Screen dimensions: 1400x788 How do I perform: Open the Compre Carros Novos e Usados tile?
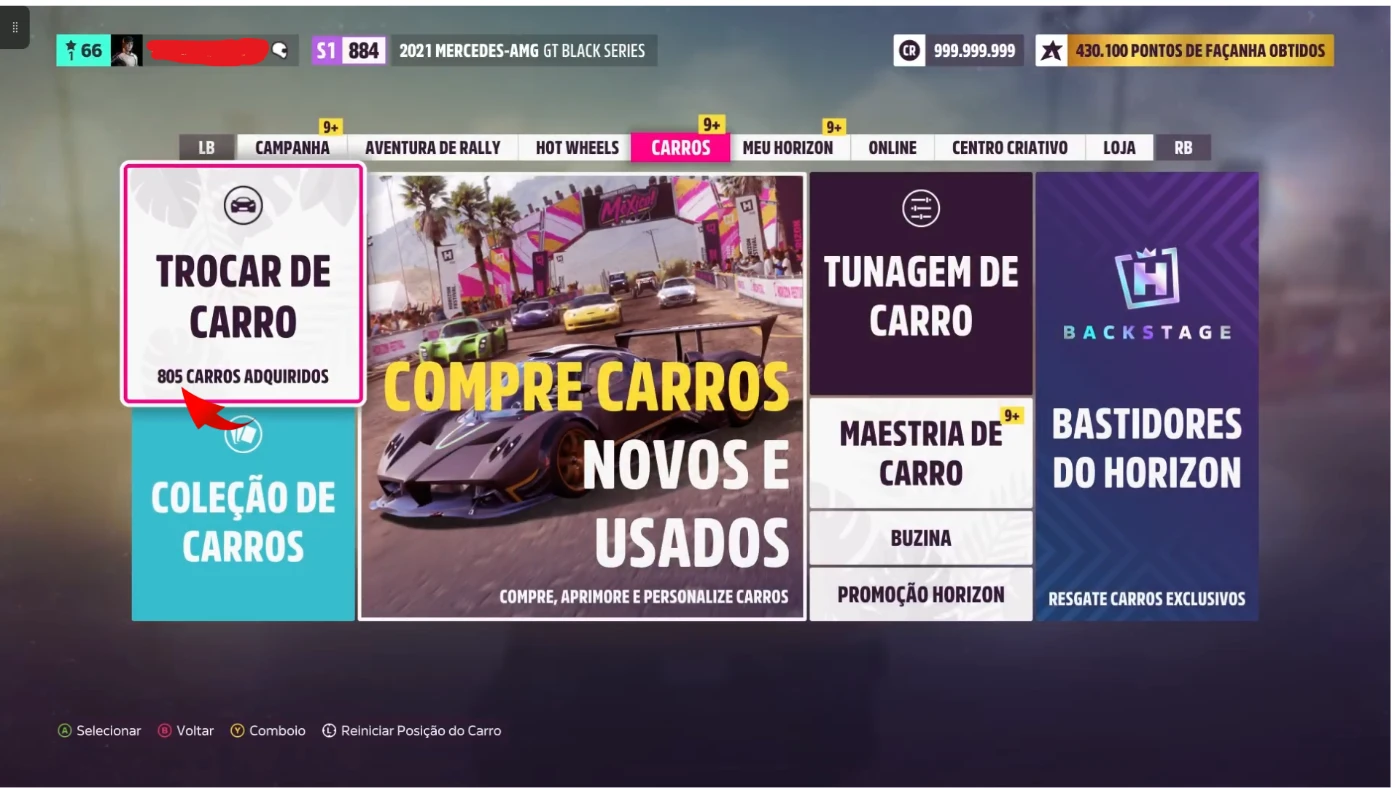582,396
